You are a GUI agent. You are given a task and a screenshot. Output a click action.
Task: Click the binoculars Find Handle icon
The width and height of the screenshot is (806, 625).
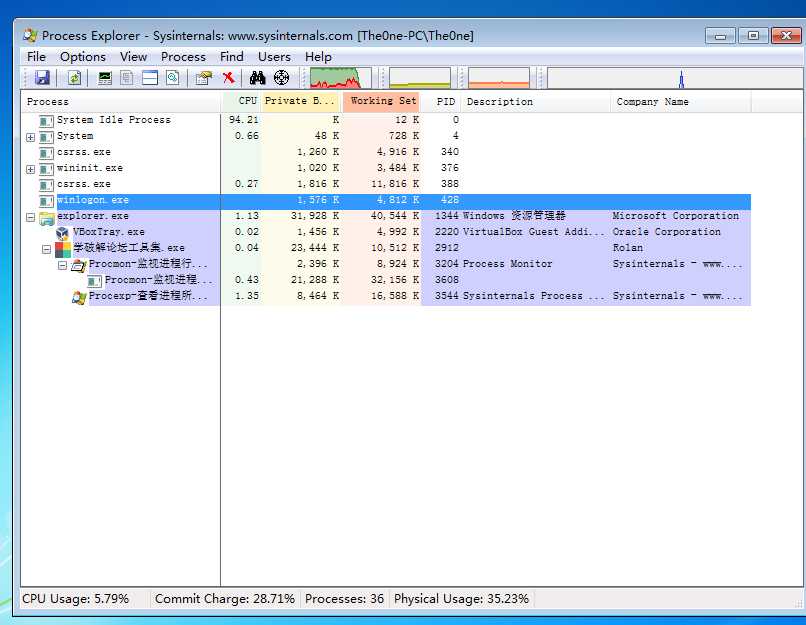(258, 78)
